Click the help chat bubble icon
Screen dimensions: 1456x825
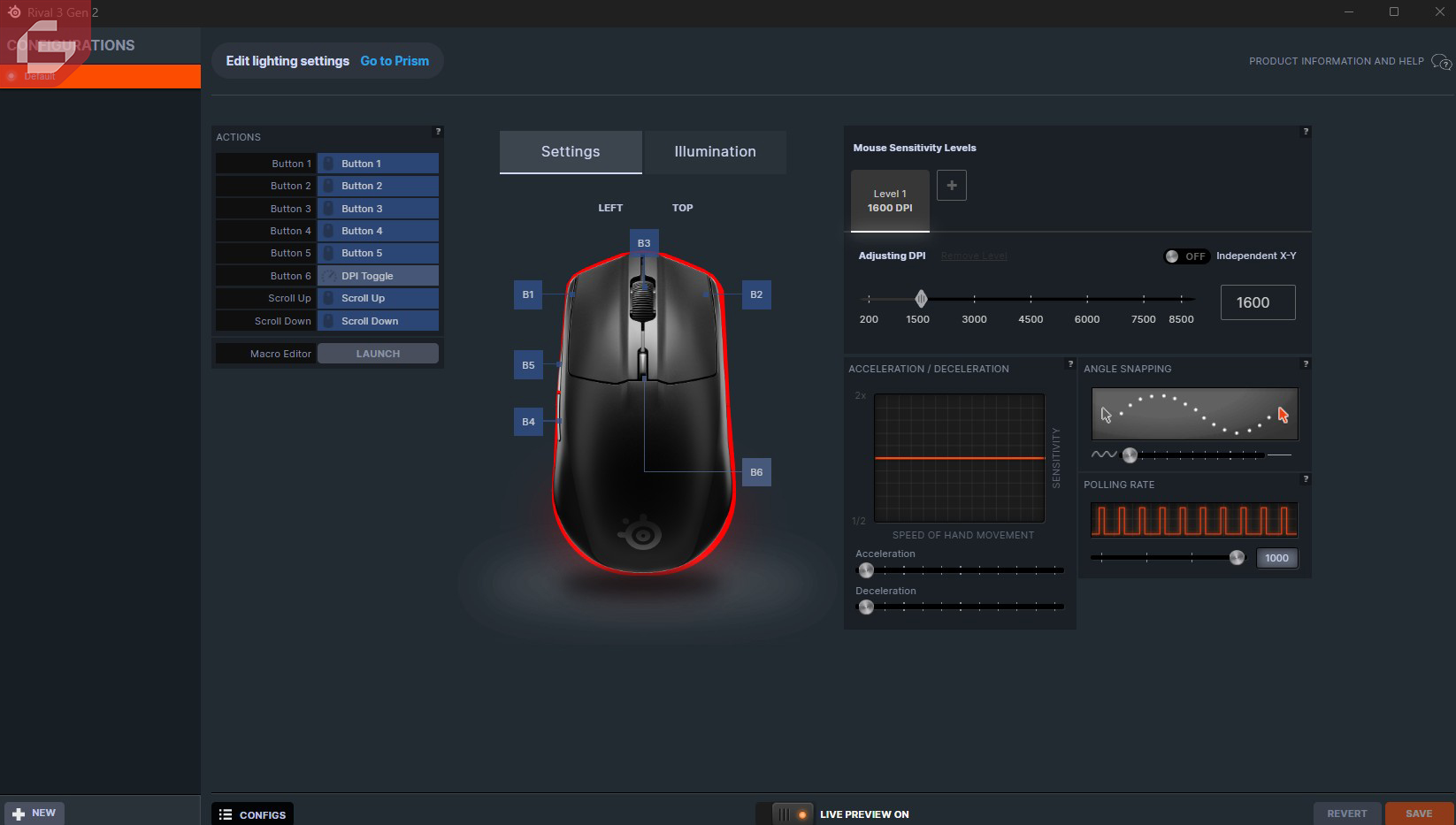tap(1441, 62)
